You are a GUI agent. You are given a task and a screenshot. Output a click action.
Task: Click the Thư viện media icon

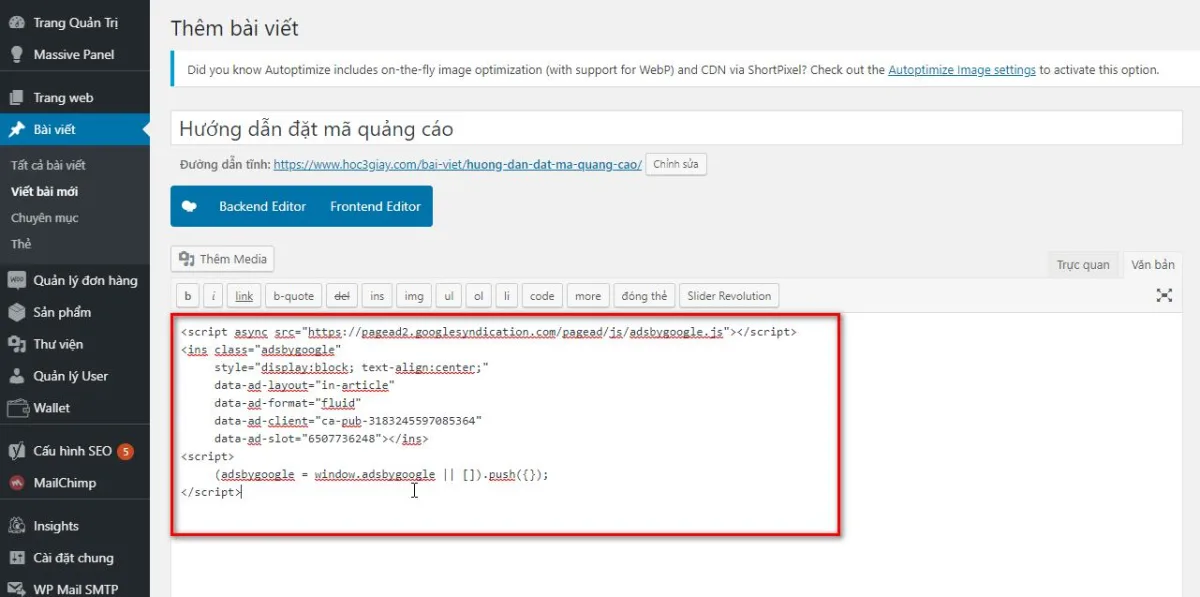point(17,344)
